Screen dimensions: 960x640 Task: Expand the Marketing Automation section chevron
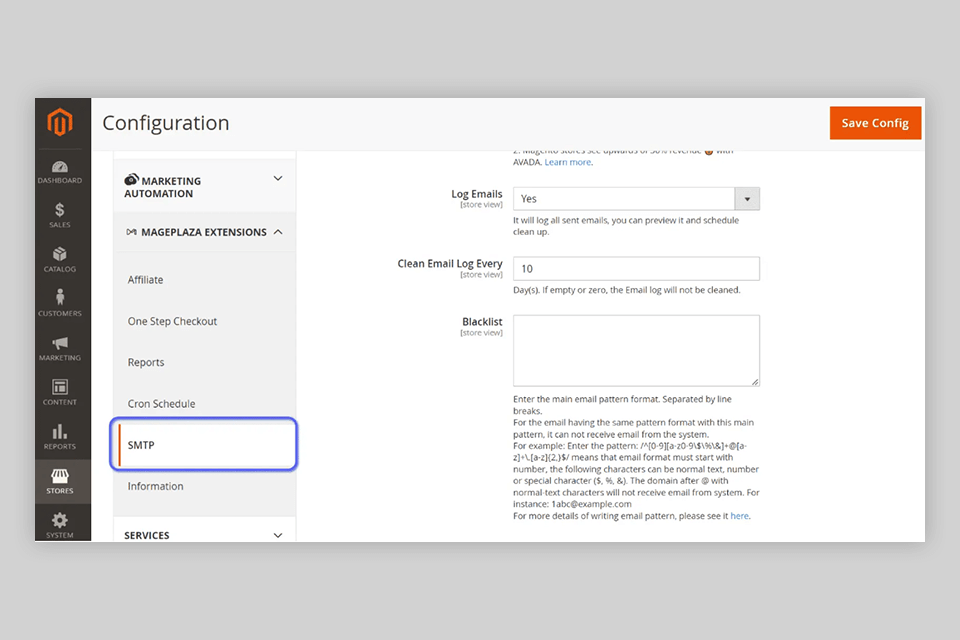click(x=278, y=179)
